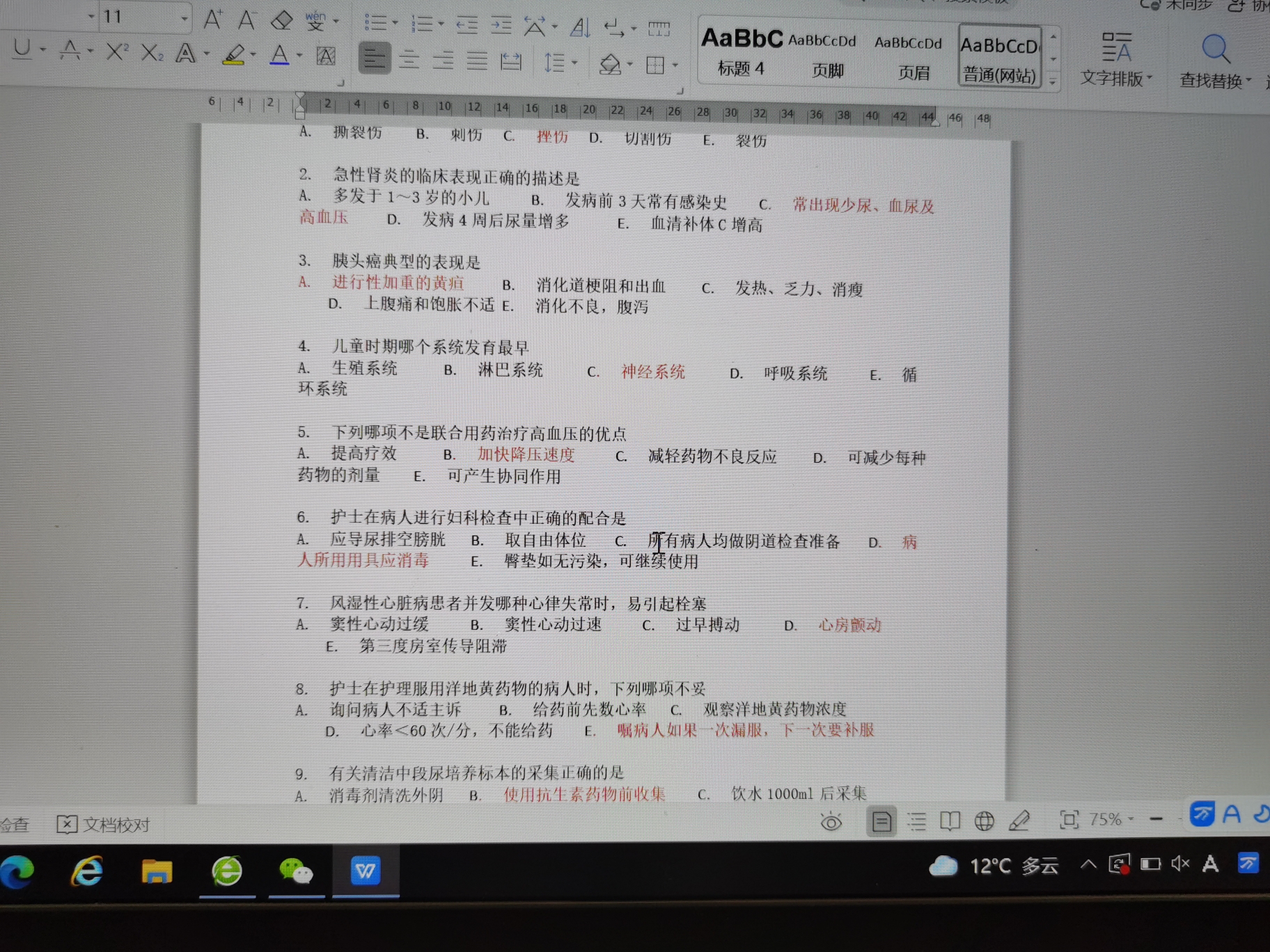Toggle paragraph marks display icon
Image resolution: width=1270 pixels, height=952 pixels.
(x=614, y=29)
